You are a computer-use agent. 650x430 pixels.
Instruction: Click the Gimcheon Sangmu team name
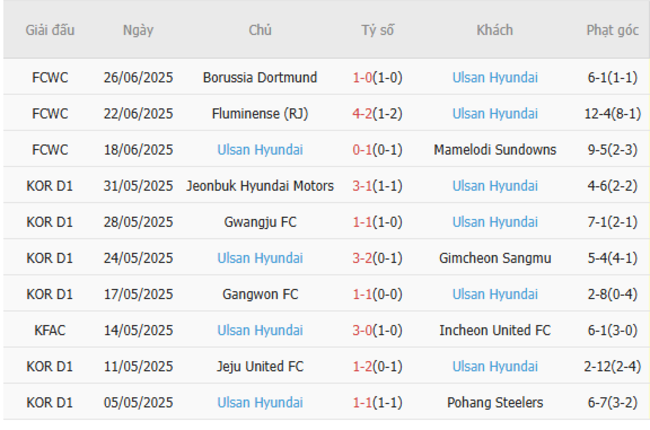point(494,258)
